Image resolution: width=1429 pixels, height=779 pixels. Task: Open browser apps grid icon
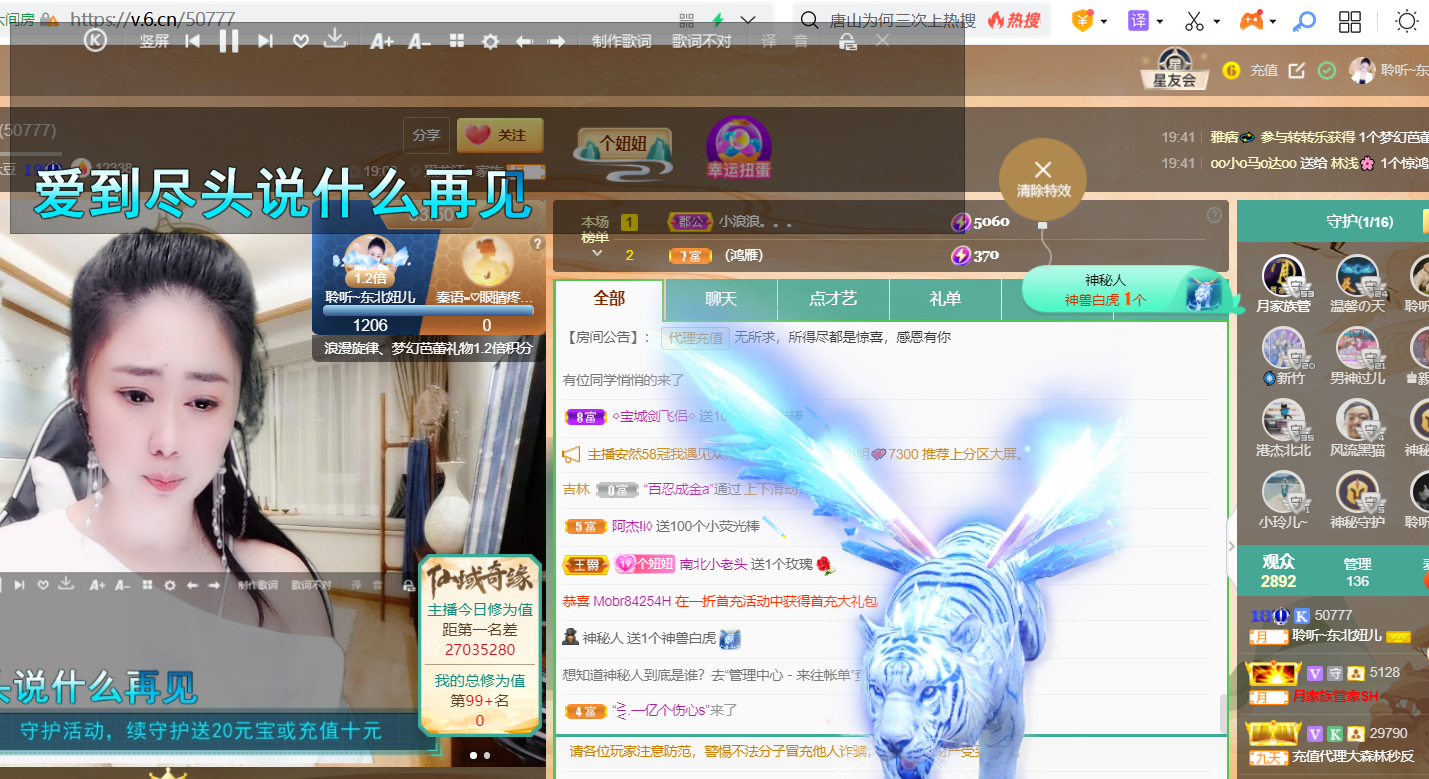[1350, 21]
